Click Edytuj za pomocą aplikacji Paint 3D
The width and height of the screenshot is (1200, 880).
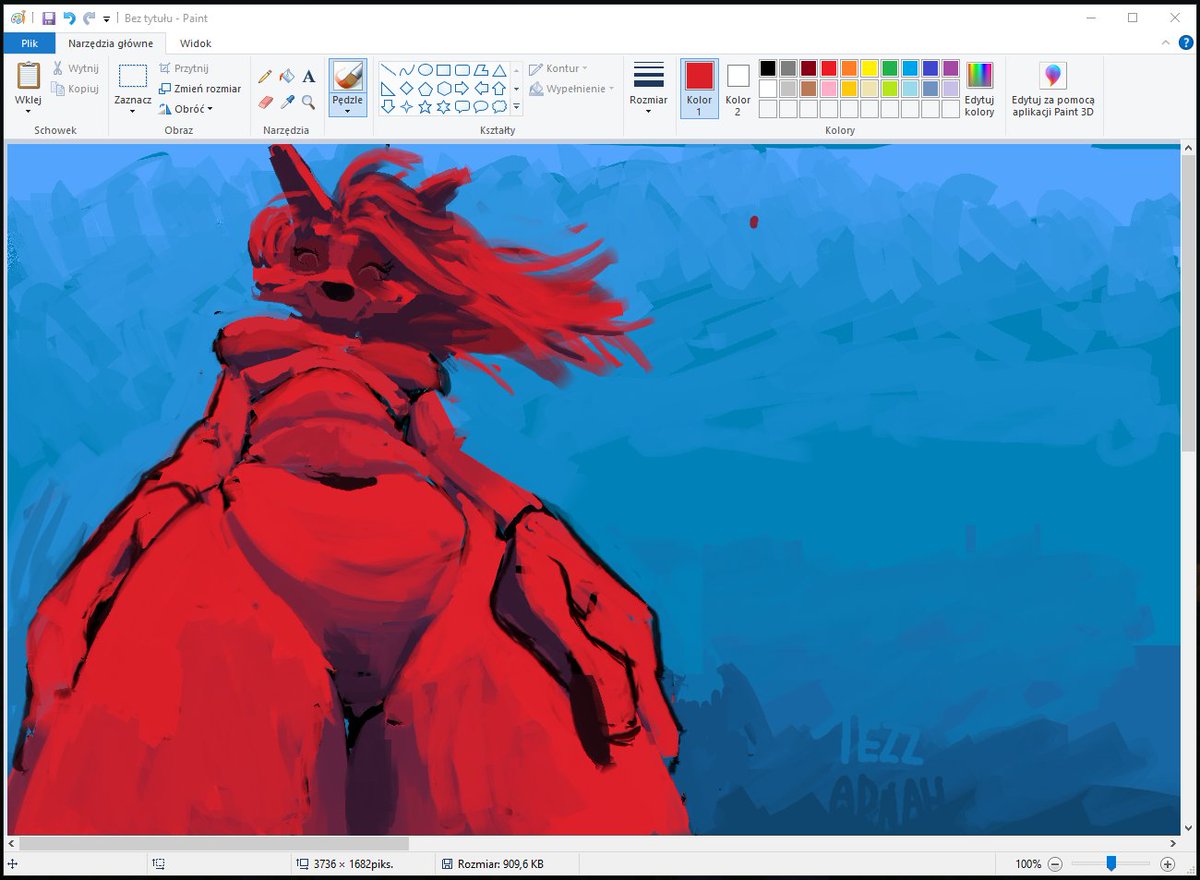[1053, 89]
